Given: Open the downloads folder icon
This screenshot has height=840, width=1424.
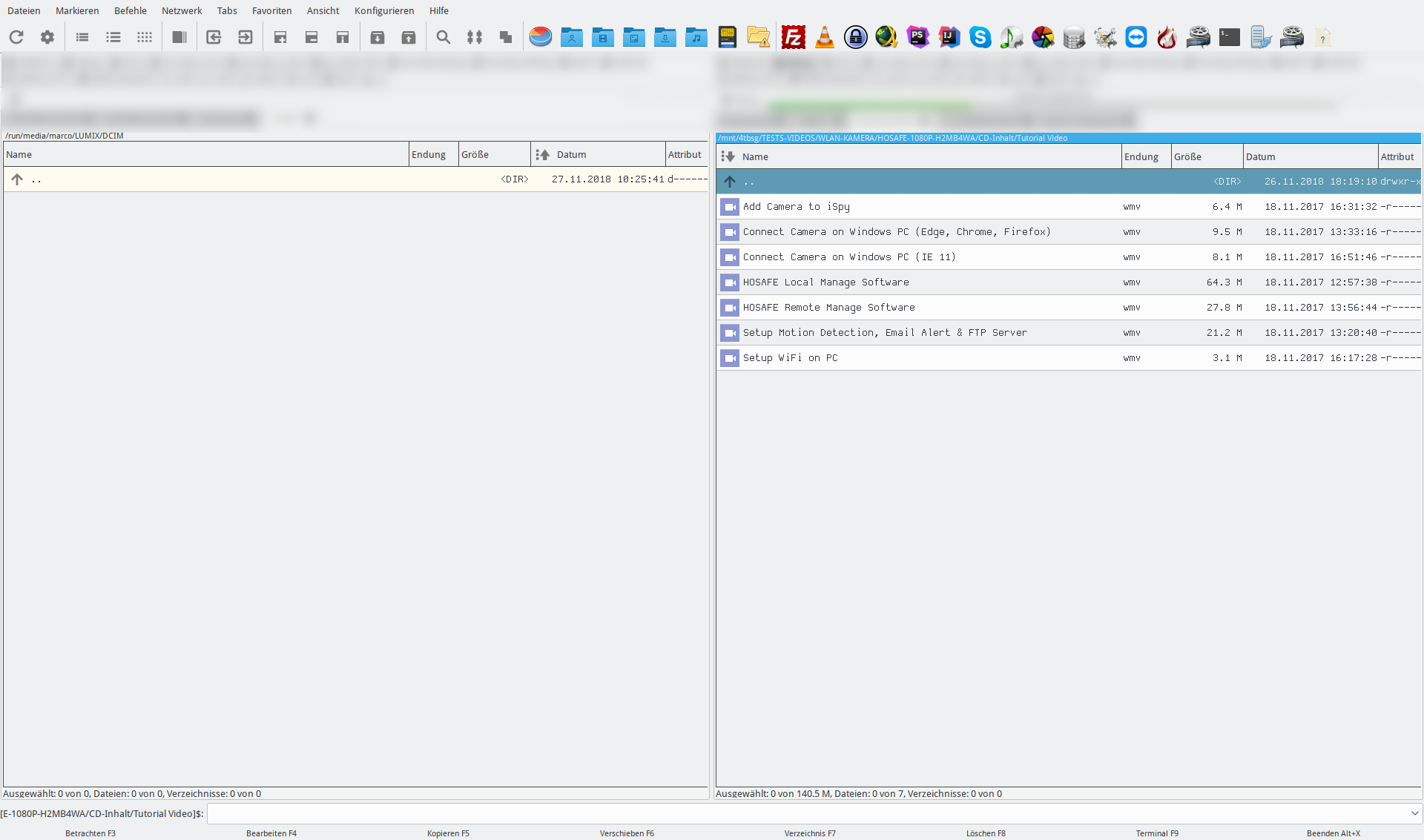Looking at the screenshot, I should click(665, 37).
